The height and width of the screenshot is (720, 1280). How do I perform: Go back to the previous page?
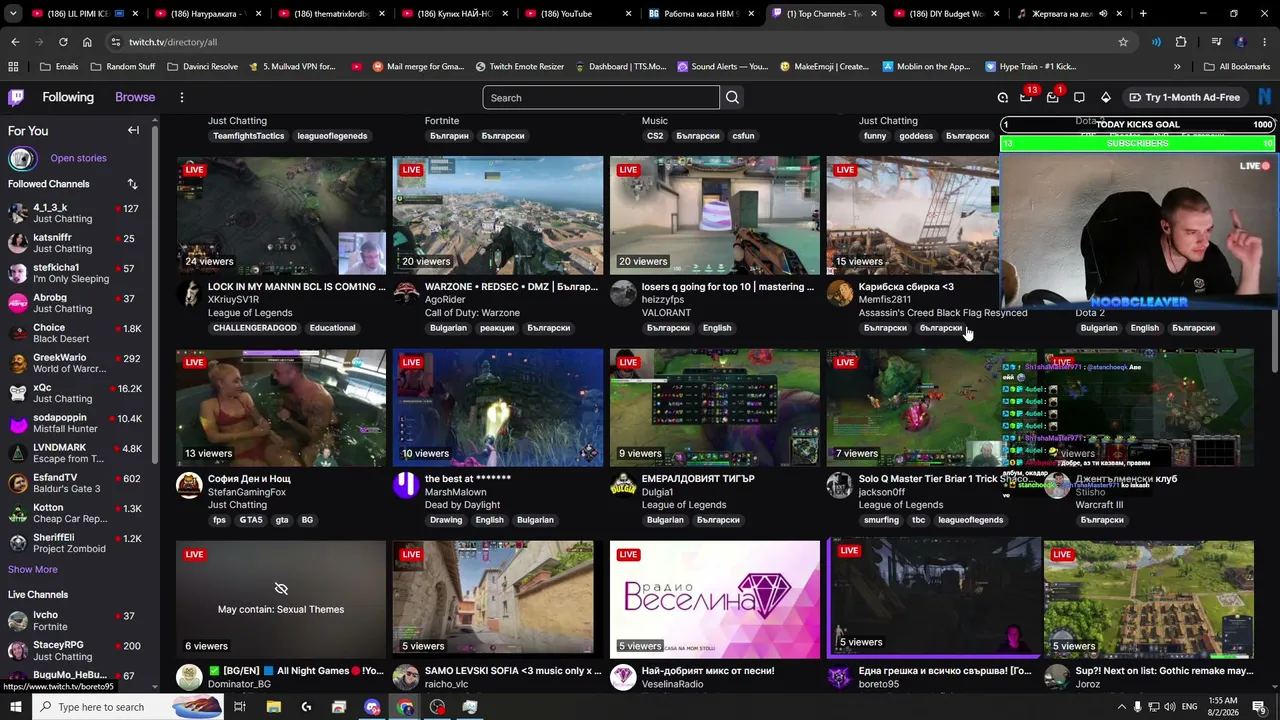(x=15, y=42)
